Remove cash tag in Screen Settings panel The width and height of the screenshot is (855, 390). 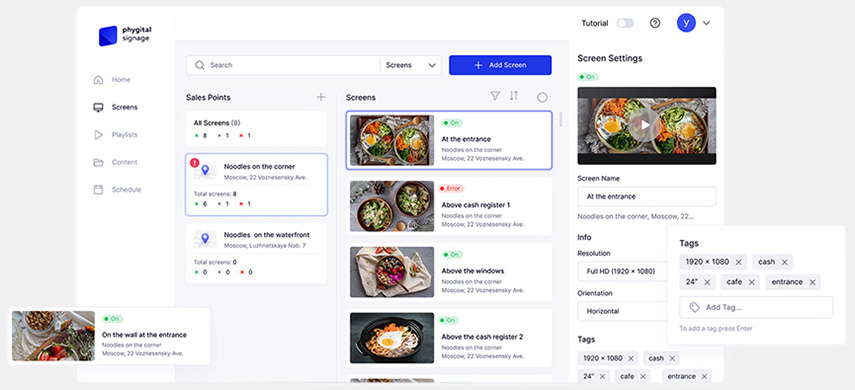point(672,359)
